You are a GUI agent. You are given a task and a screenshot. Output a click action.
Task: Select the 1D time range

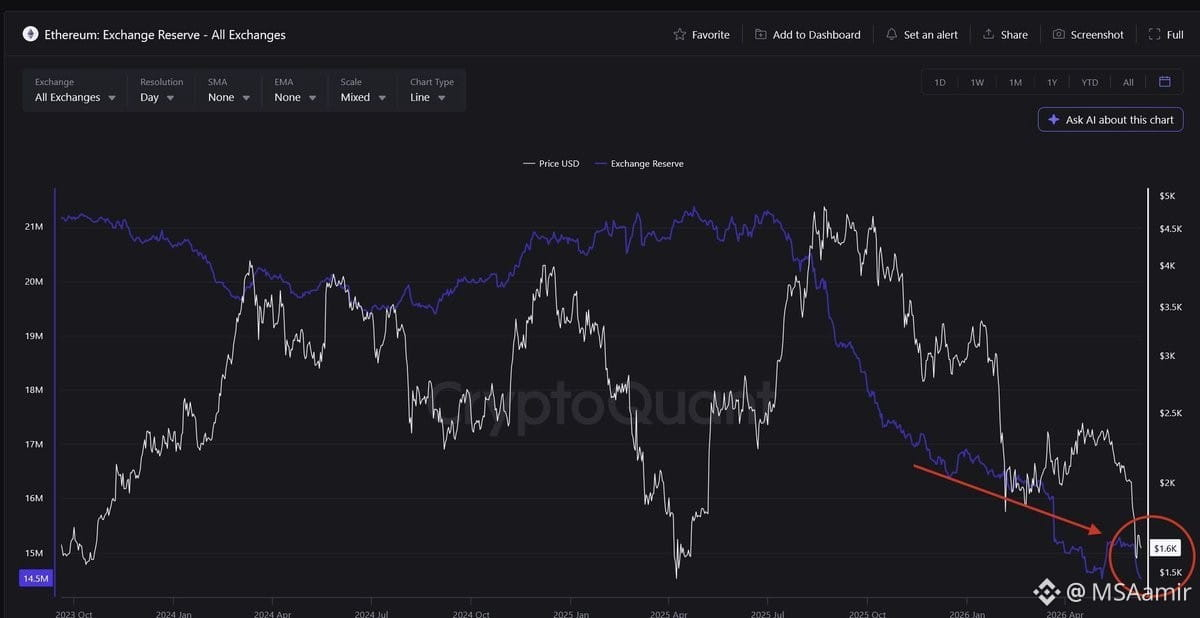point(940,82)
